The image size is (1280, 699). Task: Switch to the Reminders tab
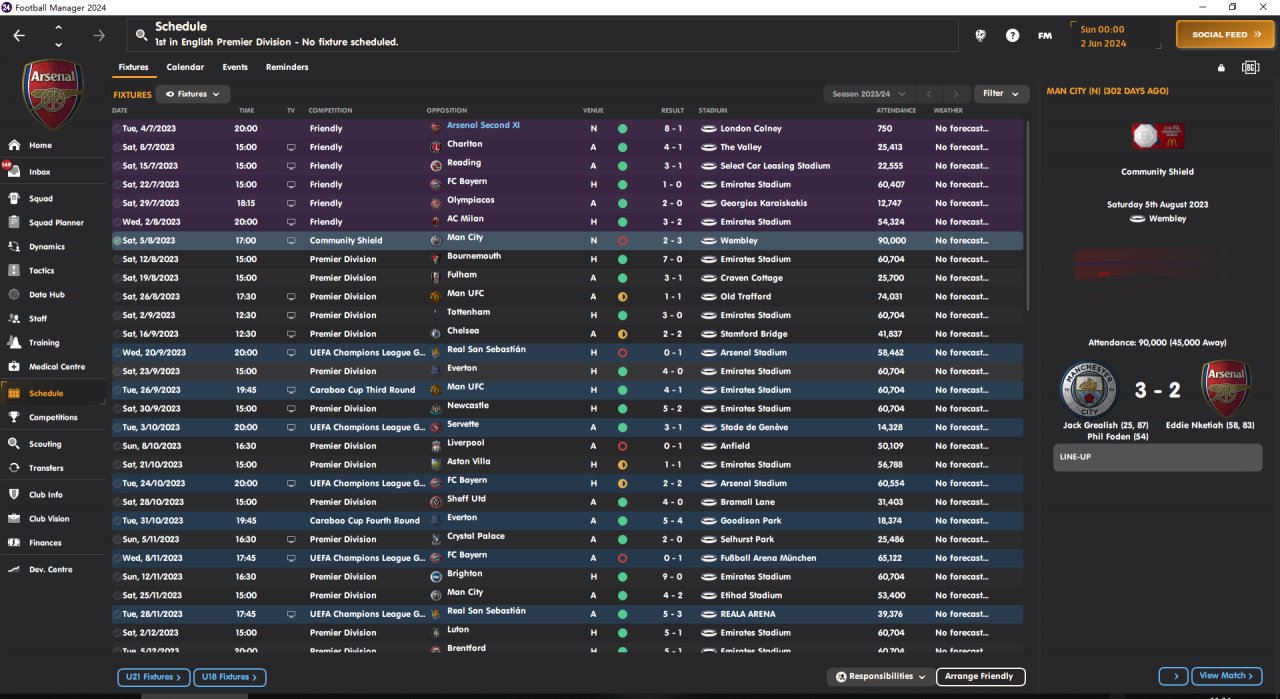287,67
